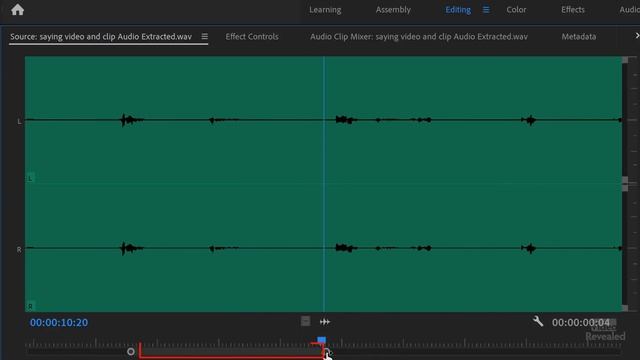Open the Source panel menu icon
Image resolution: width=640 pixels, height=360 pixels.
(x=204, y=36)
